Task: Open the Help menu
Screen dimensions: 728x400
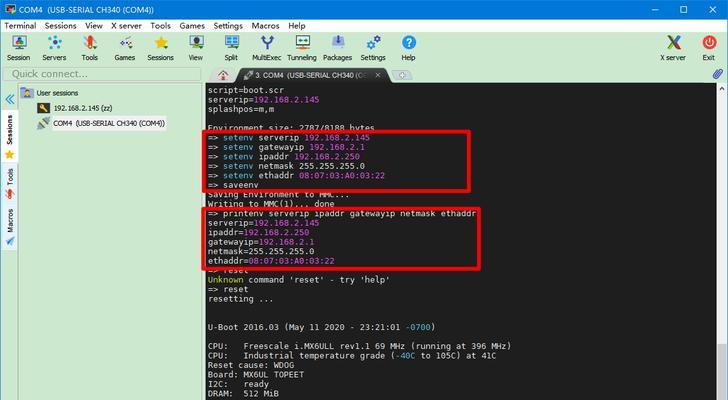Action: (x=297, y=26)
